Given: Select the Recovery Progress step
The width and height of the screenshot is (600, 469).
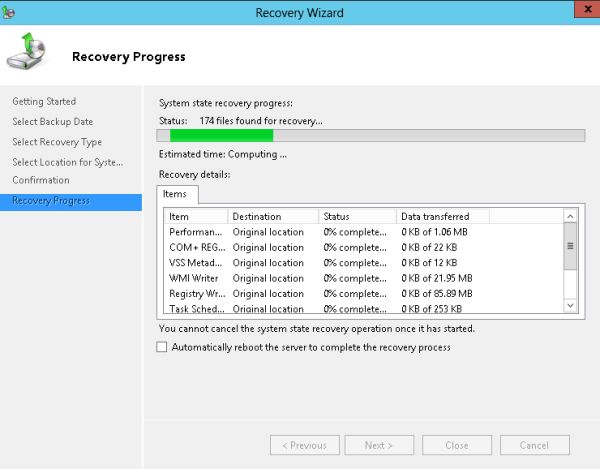Looking at the screenshot, I should 71,202.
